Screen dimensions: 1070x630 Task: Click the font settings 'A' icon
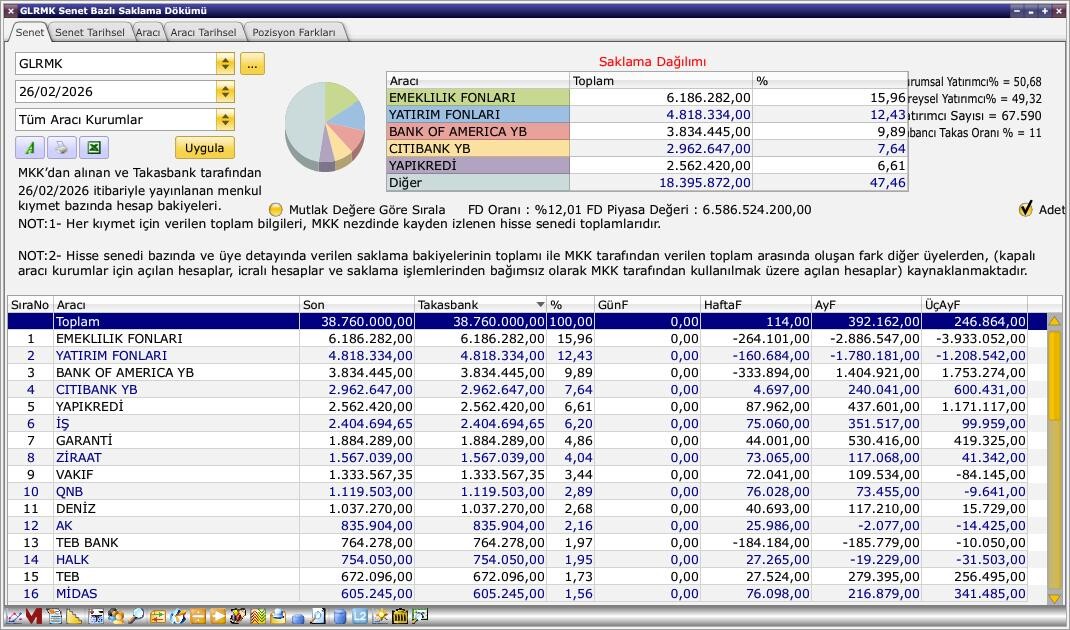pyautogui.click(x=29, y=148)
